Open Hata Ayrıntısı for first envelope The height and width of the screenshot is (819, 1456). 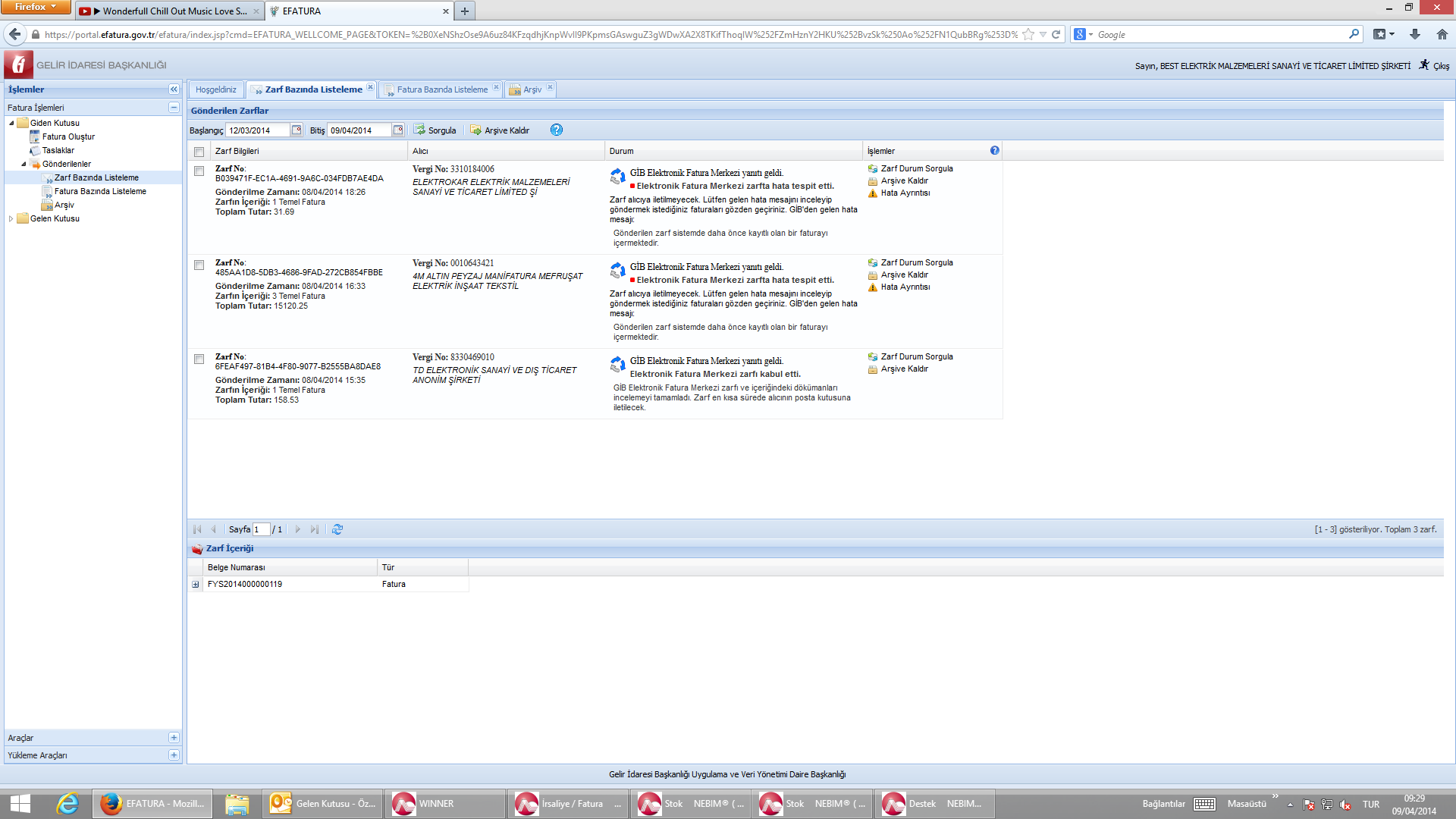pos(905,193)
